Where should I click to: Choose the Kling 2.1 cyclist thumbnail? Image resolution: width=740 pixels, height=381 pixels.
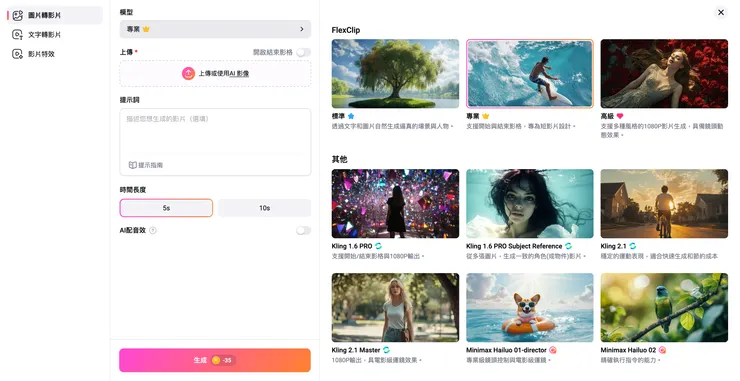664,203
